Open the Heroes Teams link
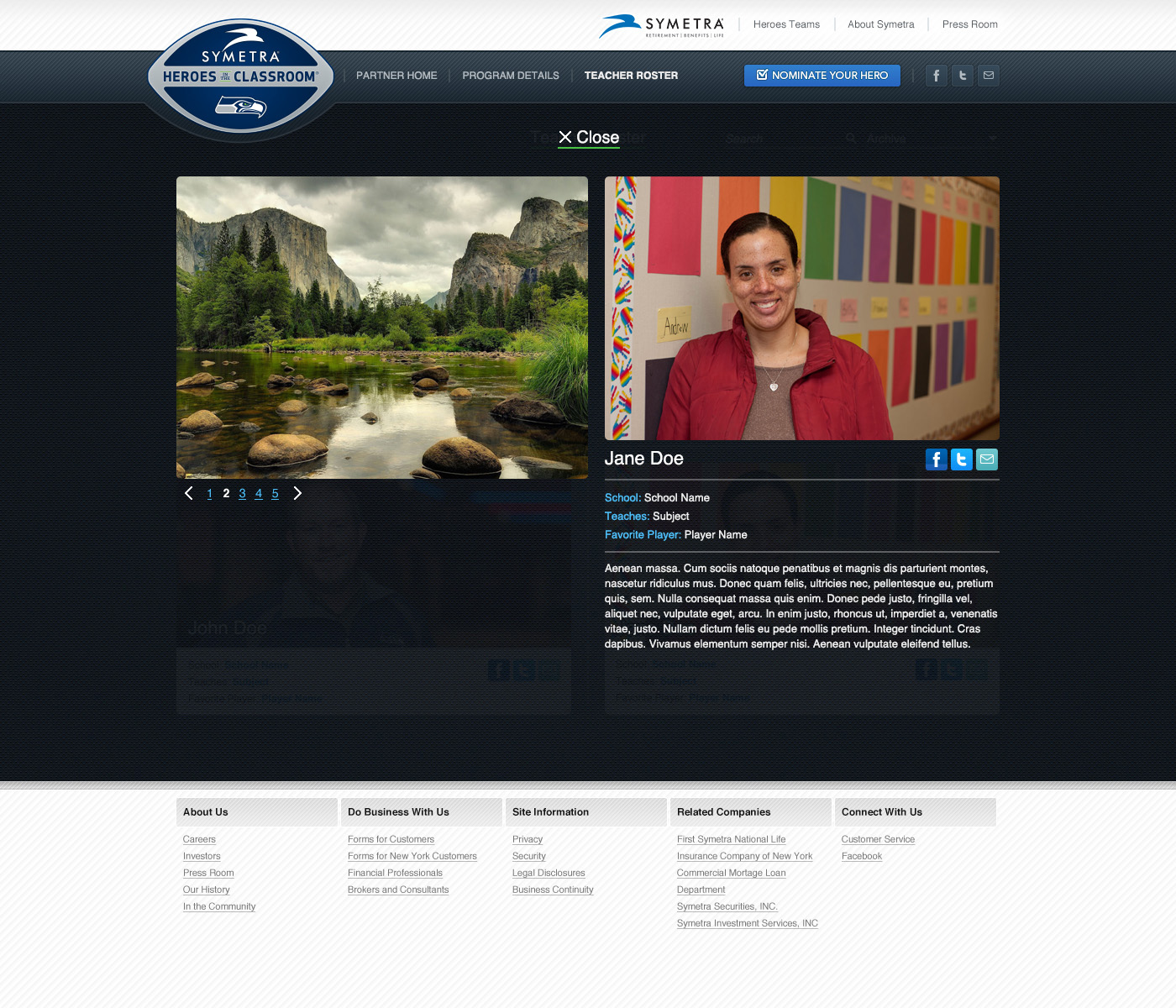The image size is (1176, 1008). coord(786,24)
